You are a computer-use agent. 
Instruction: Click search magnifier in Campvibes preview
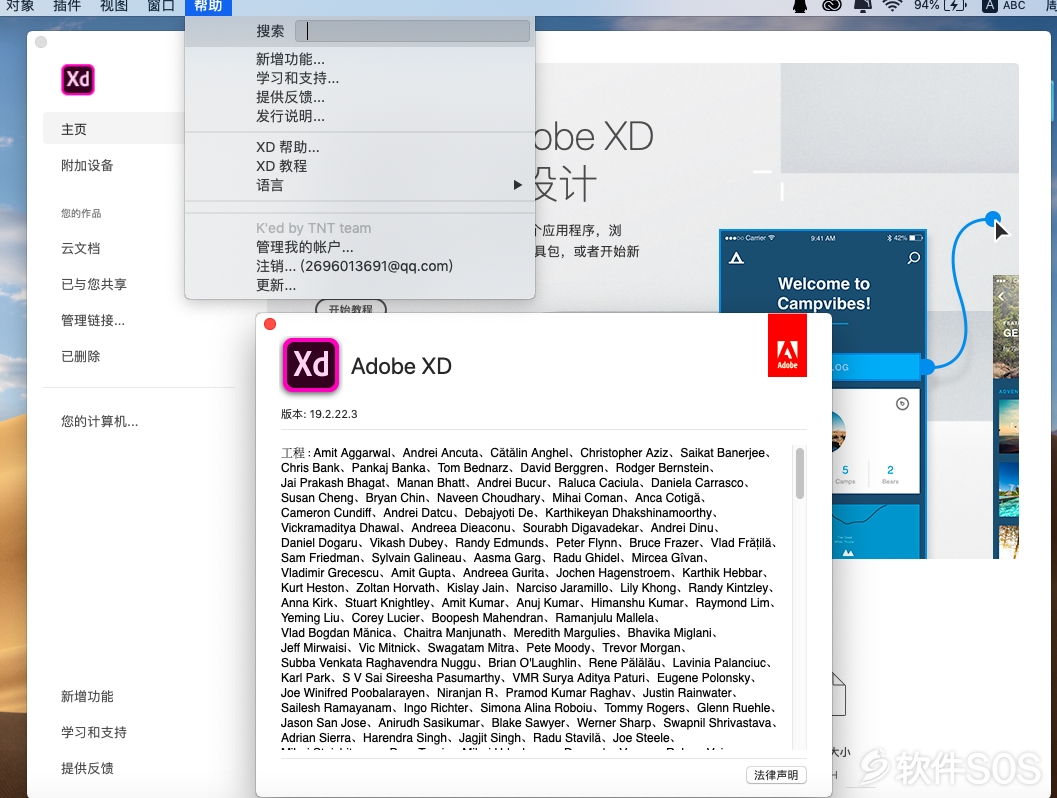click(913, 258)
